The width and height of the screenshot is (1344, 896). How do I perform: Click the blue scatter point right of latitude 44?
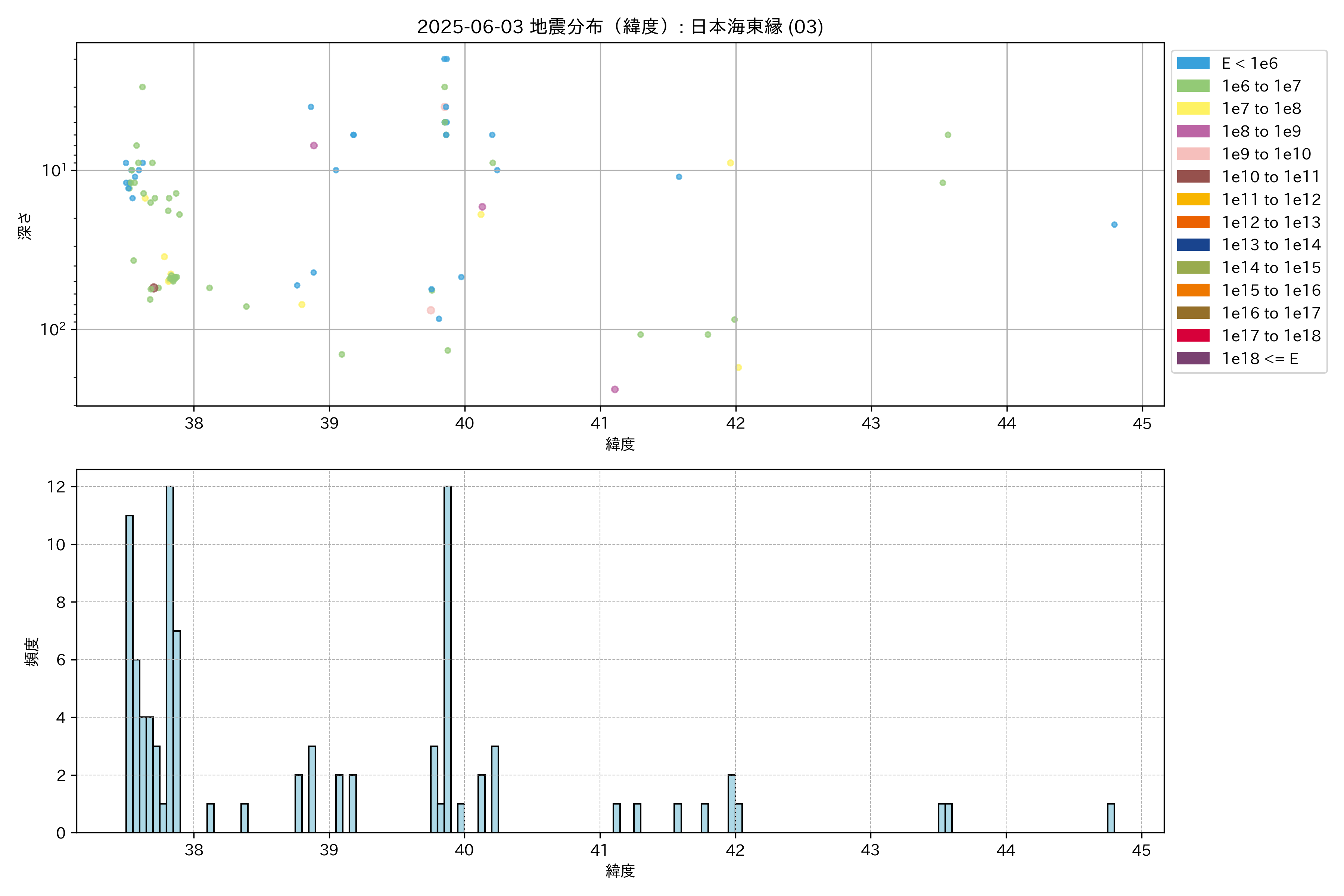click(1114, 225)
